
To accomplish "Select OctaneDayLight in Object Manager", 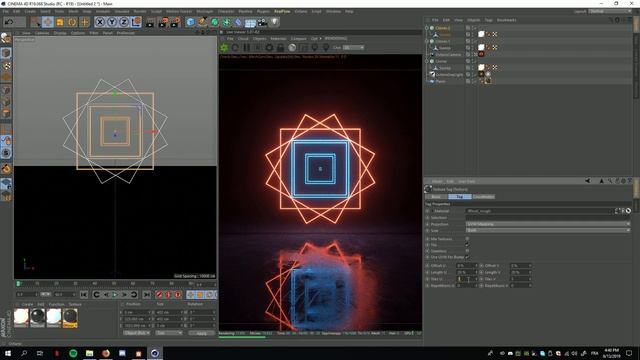I will point(449,75).
